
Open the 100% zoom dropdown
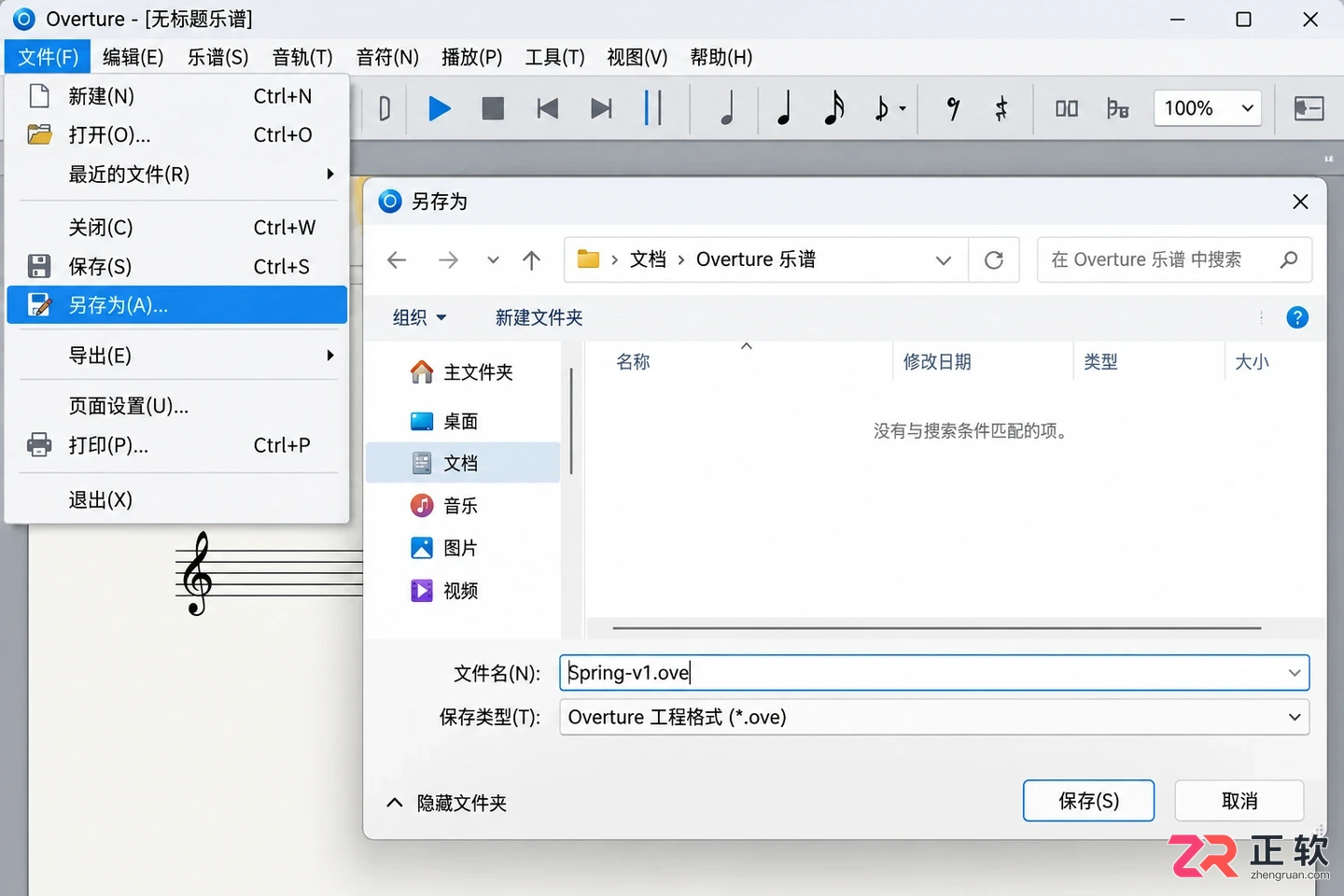(1208, 108)
